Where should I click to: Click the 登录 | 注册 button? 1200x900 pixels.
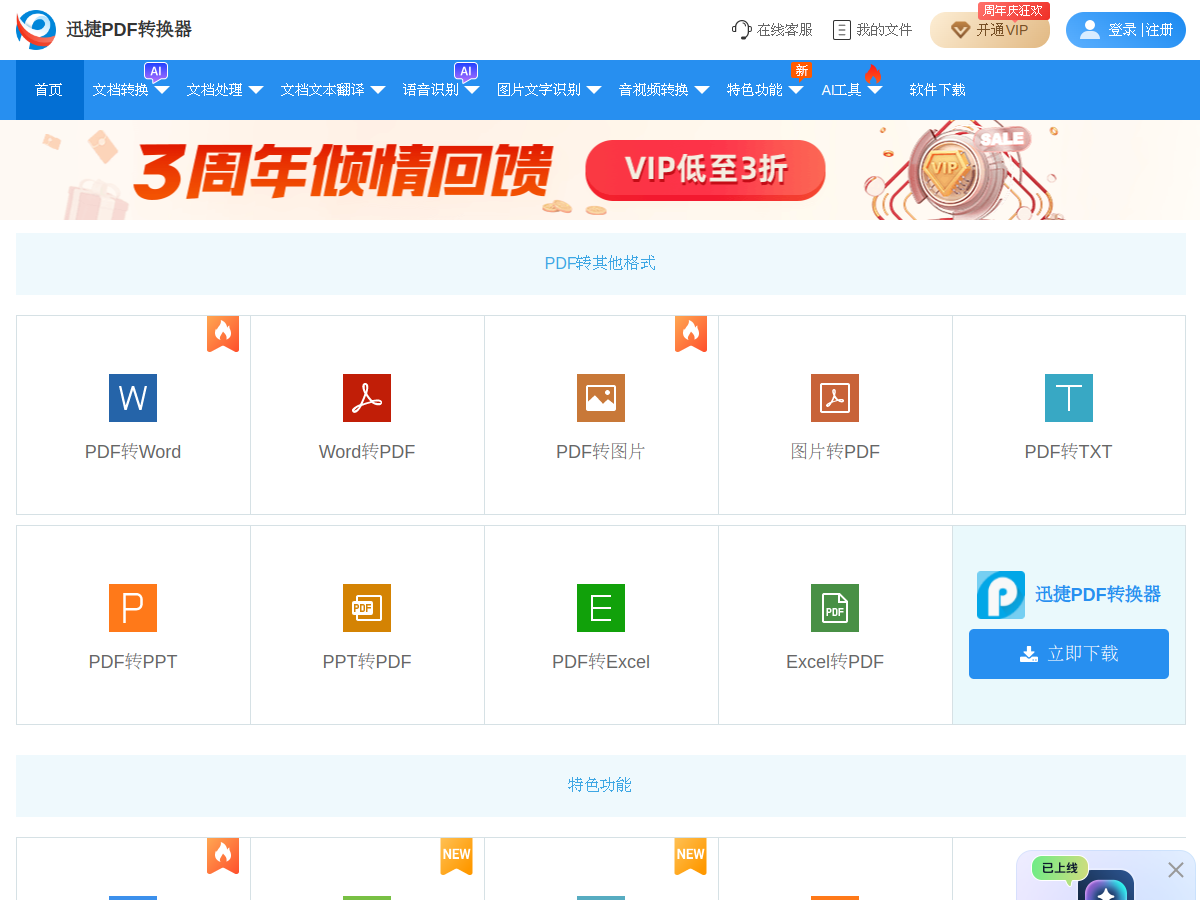coord(1126,30)
